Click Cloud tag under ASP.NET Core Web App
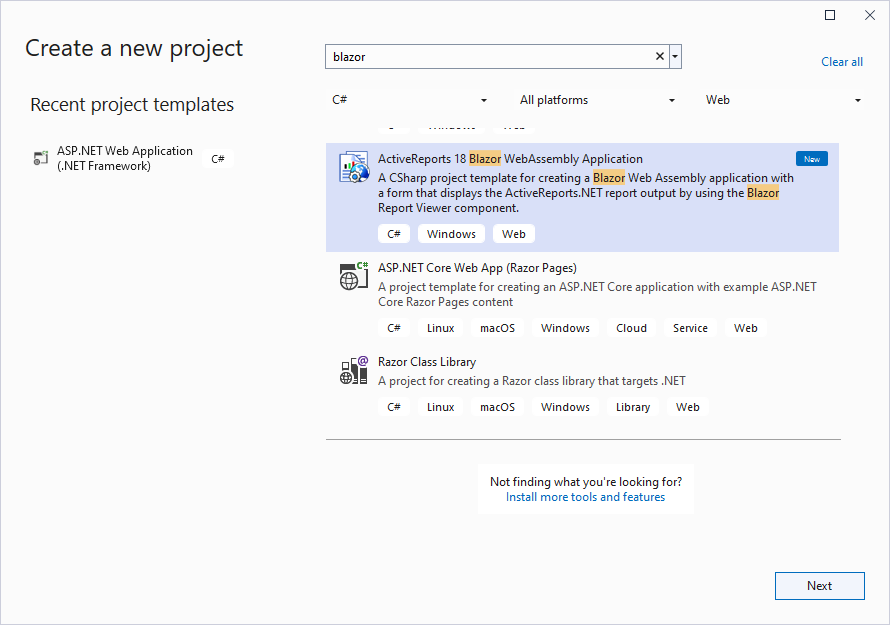The height and width of the screenshot is (625, 890). pos(631,328)
